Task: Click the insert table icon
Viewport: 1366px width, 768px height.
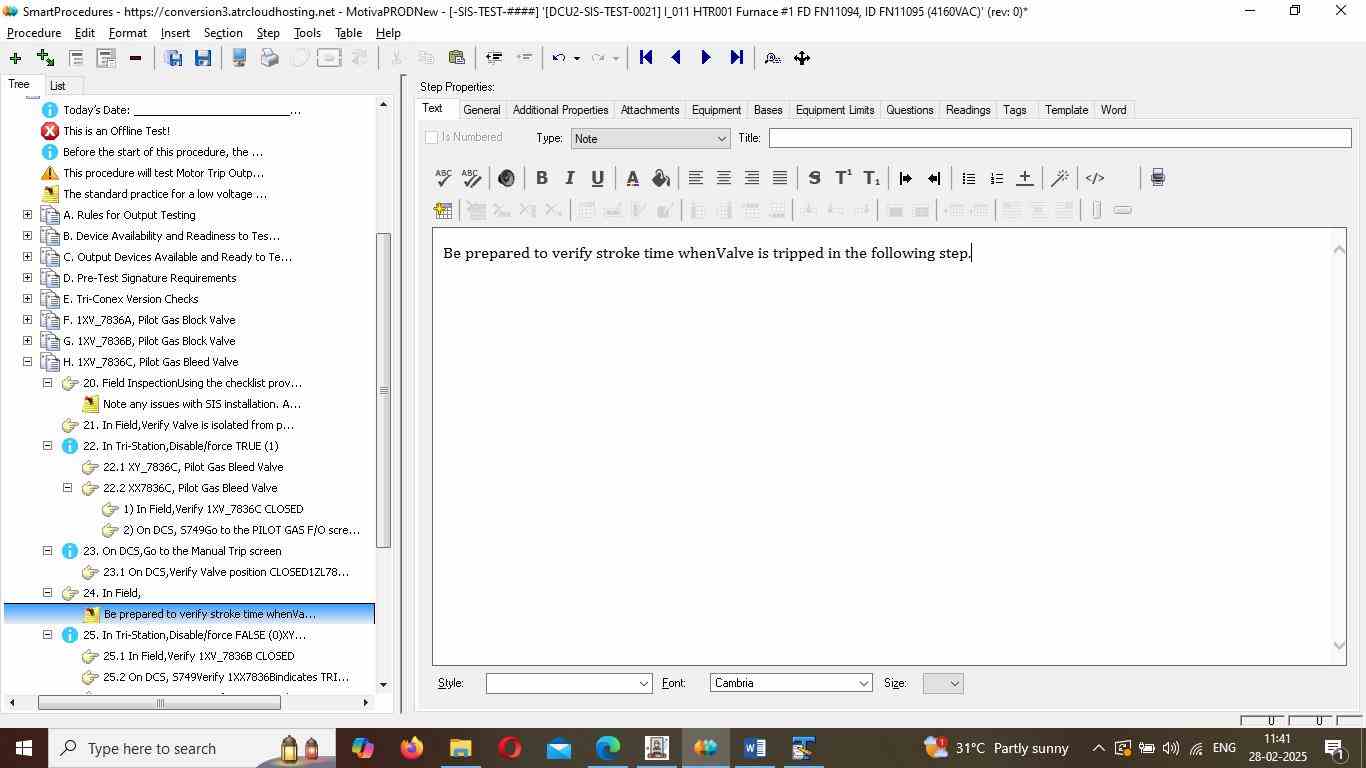Action: coord(443,210)
